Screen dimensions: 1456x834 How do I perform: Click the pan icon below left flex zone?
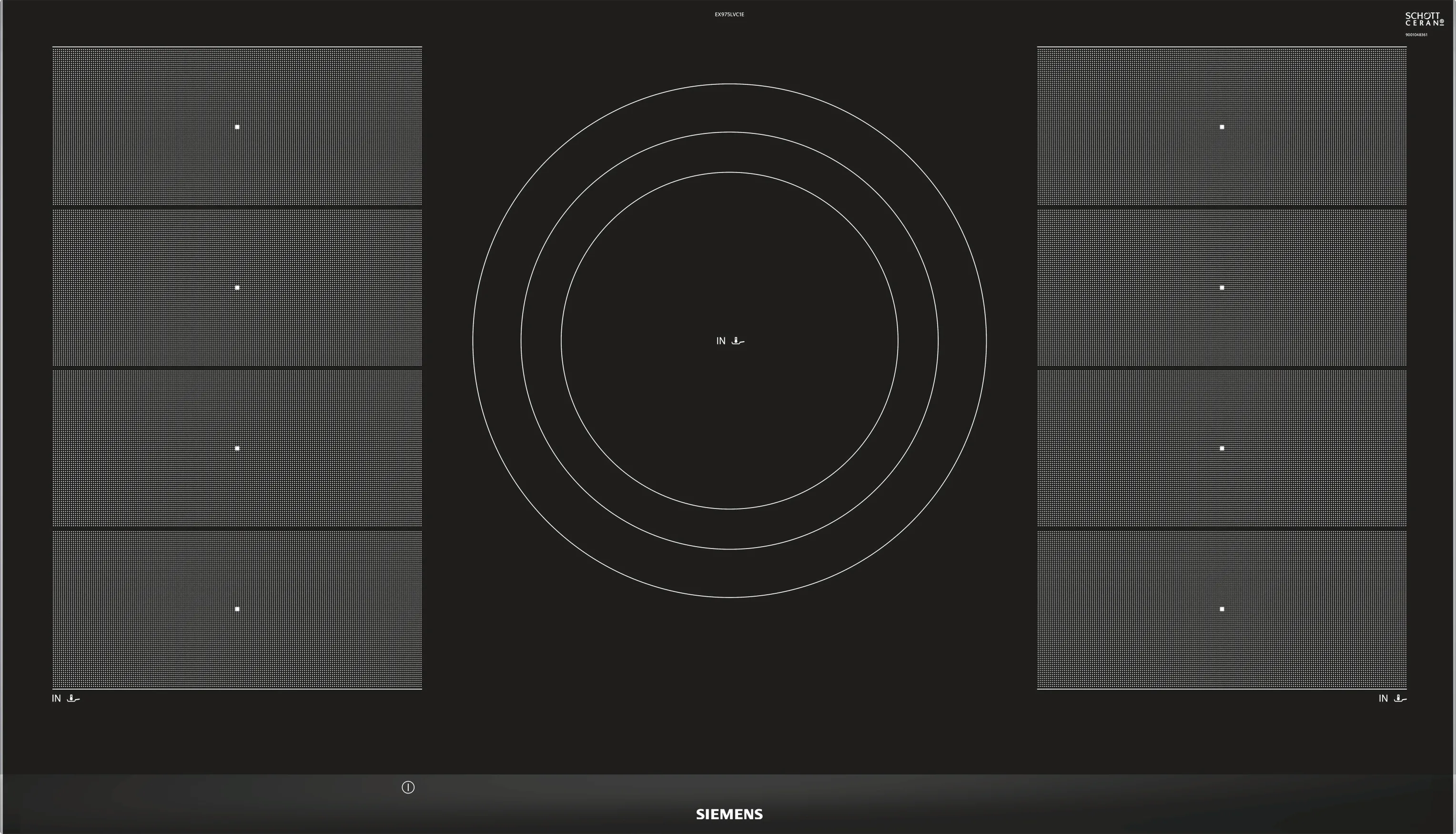pos(73,698)
